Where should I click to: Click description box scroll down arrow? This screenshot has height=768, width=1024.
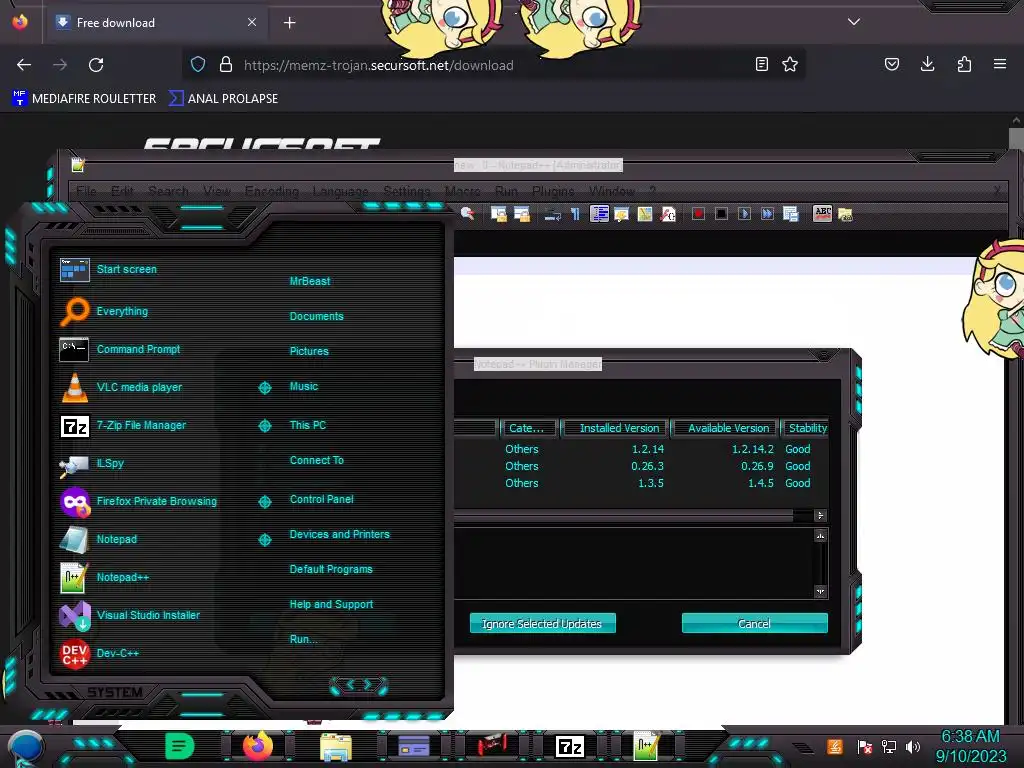[821, 592]
